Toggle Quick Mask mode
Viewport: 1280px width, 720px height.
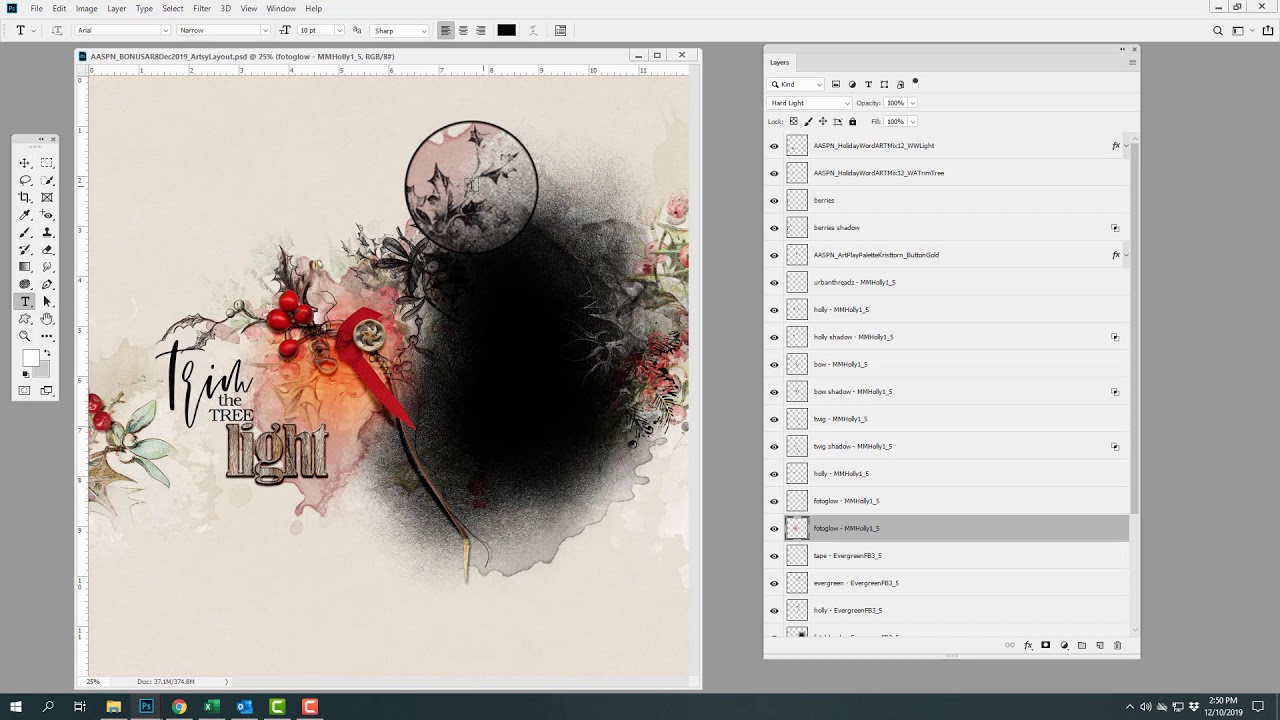25,390
